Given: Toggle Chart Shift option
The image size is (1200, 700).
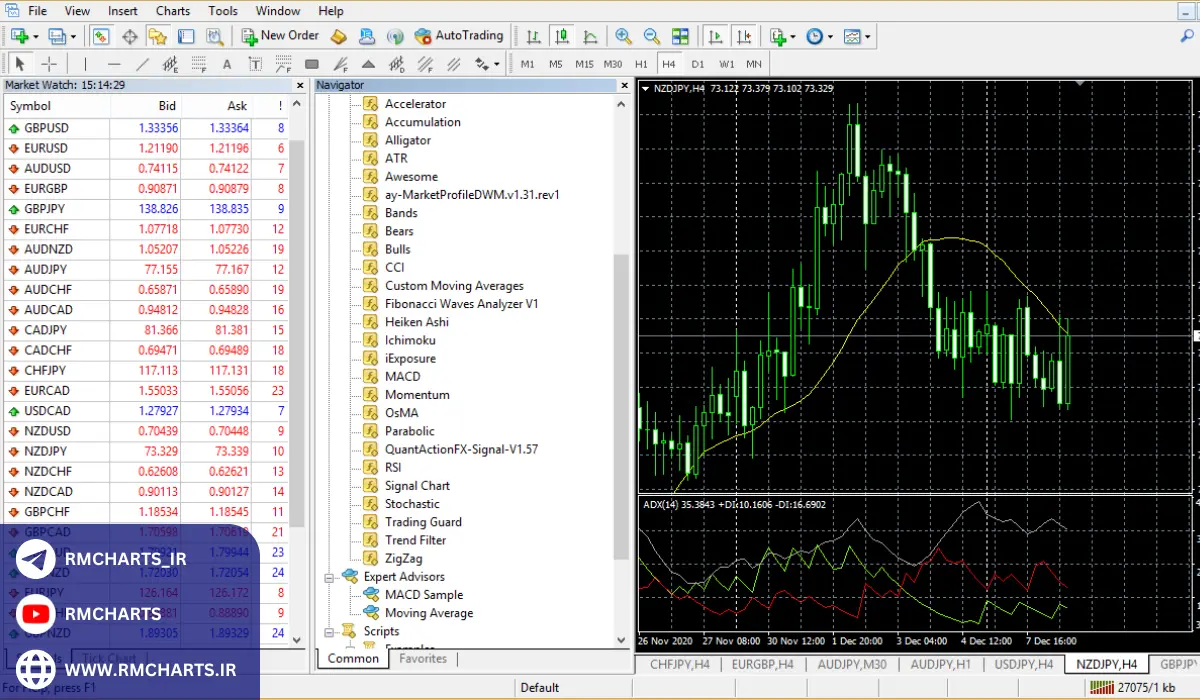Looking at the screenshot, I should [x=743, y=36].
